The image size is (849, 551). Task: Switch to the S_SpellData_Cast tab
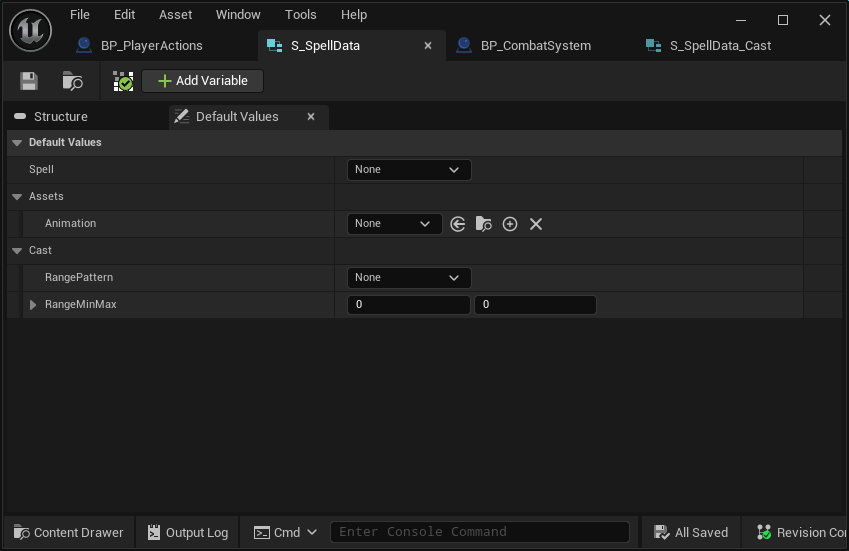[x=720, y=45]
